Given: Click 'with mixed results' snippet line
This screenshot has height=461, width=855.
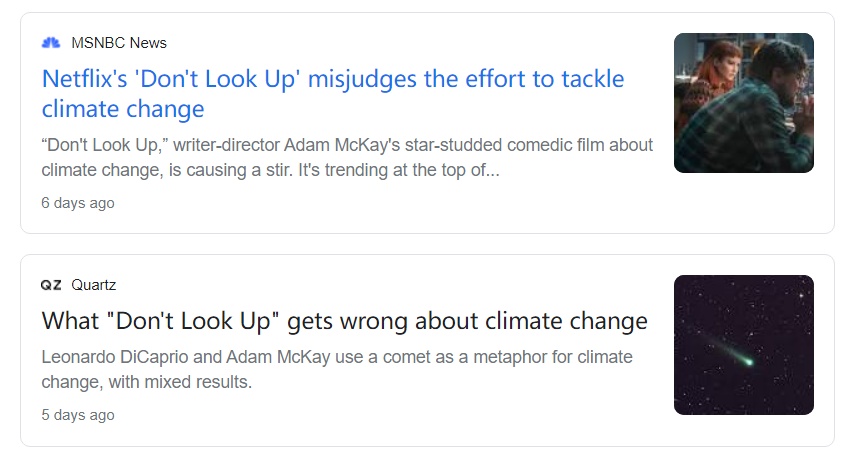Looking at the screenshot, I should click(179, 382).
